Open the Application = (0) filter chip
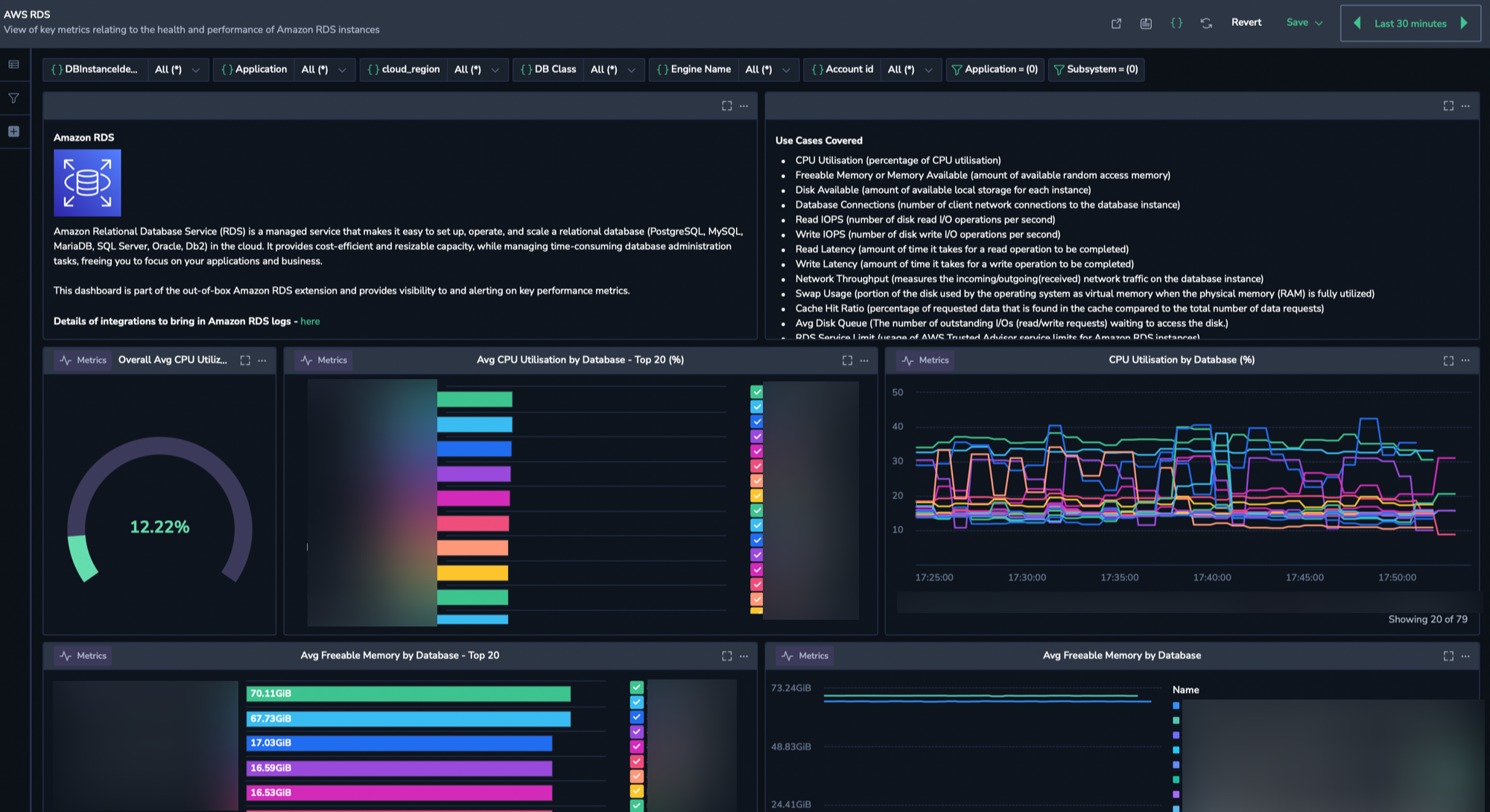 click(995, 69)
